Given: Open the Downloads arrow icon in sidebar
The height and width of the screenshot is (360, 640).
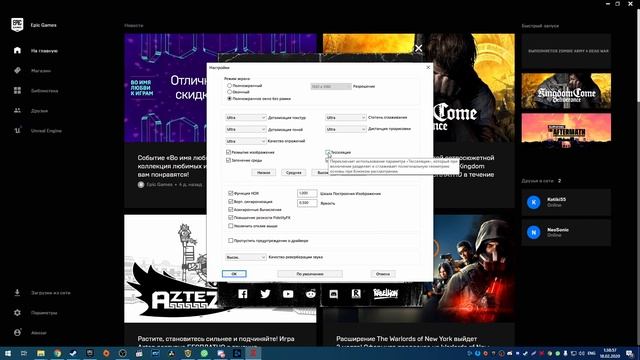Looking at the screenshot, I should pos(17,293).
